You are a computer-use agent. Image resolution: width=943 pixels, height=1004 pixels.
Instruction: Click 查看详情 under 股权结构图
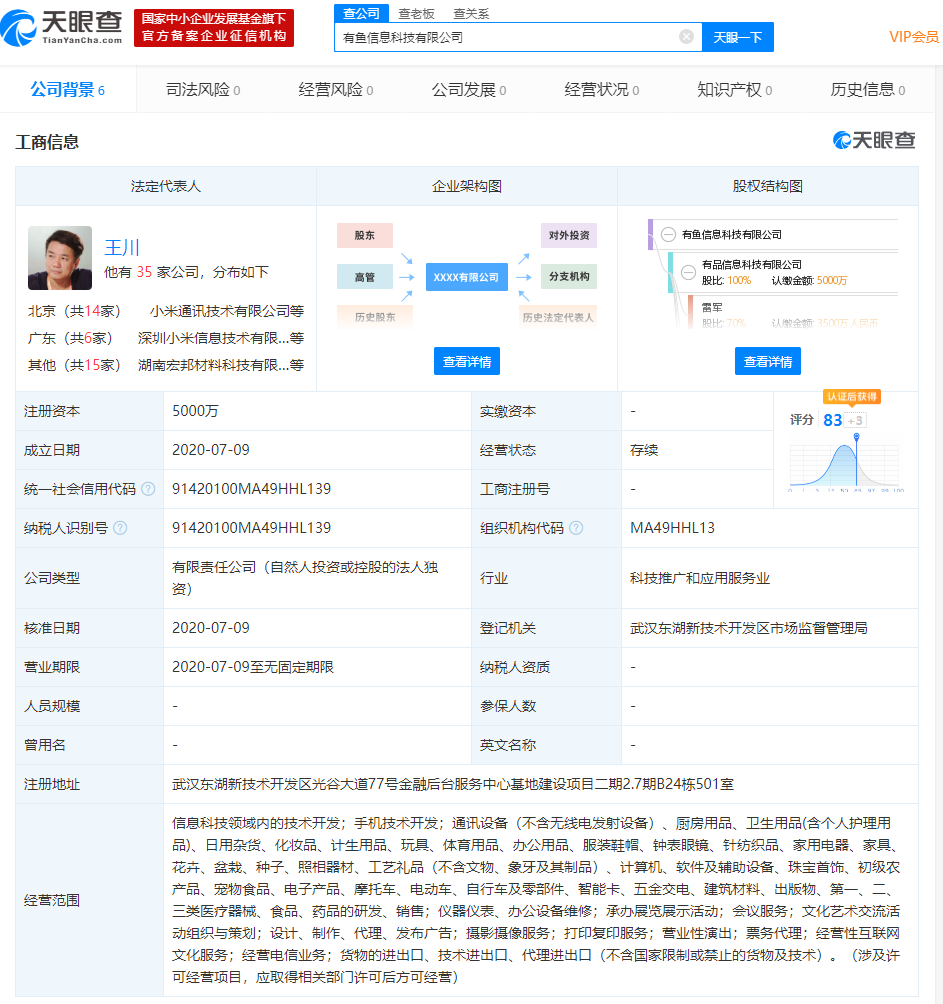point(768,362)
